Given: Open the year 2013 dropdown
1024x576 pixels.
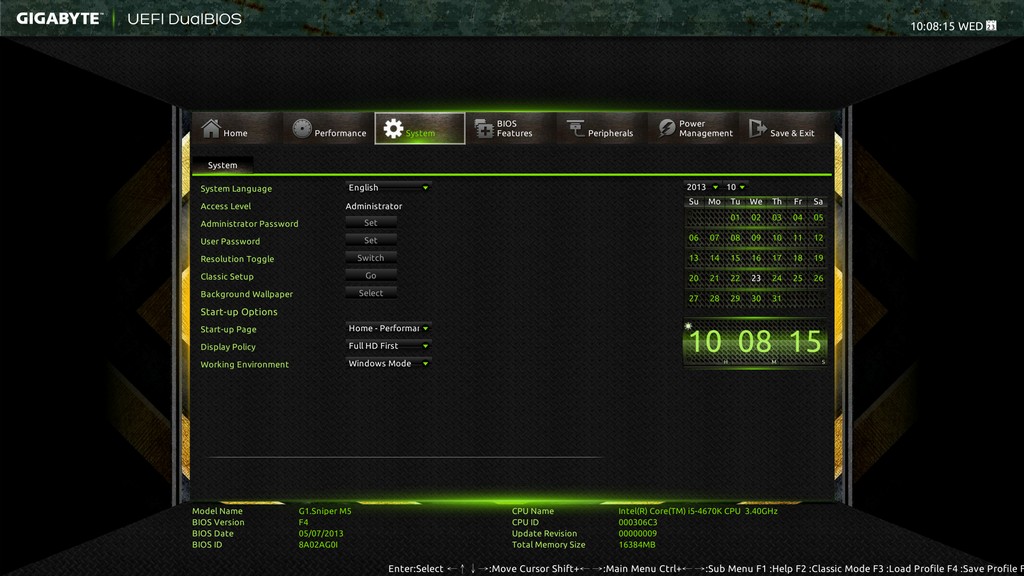Looking at the screenshot, I should (x=702, y=187).
